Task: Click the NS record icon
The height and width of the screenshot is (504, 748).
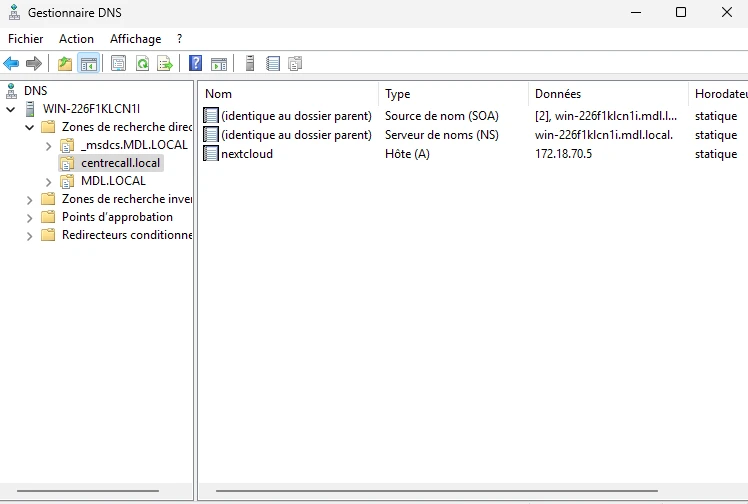Action: [211, 134]
